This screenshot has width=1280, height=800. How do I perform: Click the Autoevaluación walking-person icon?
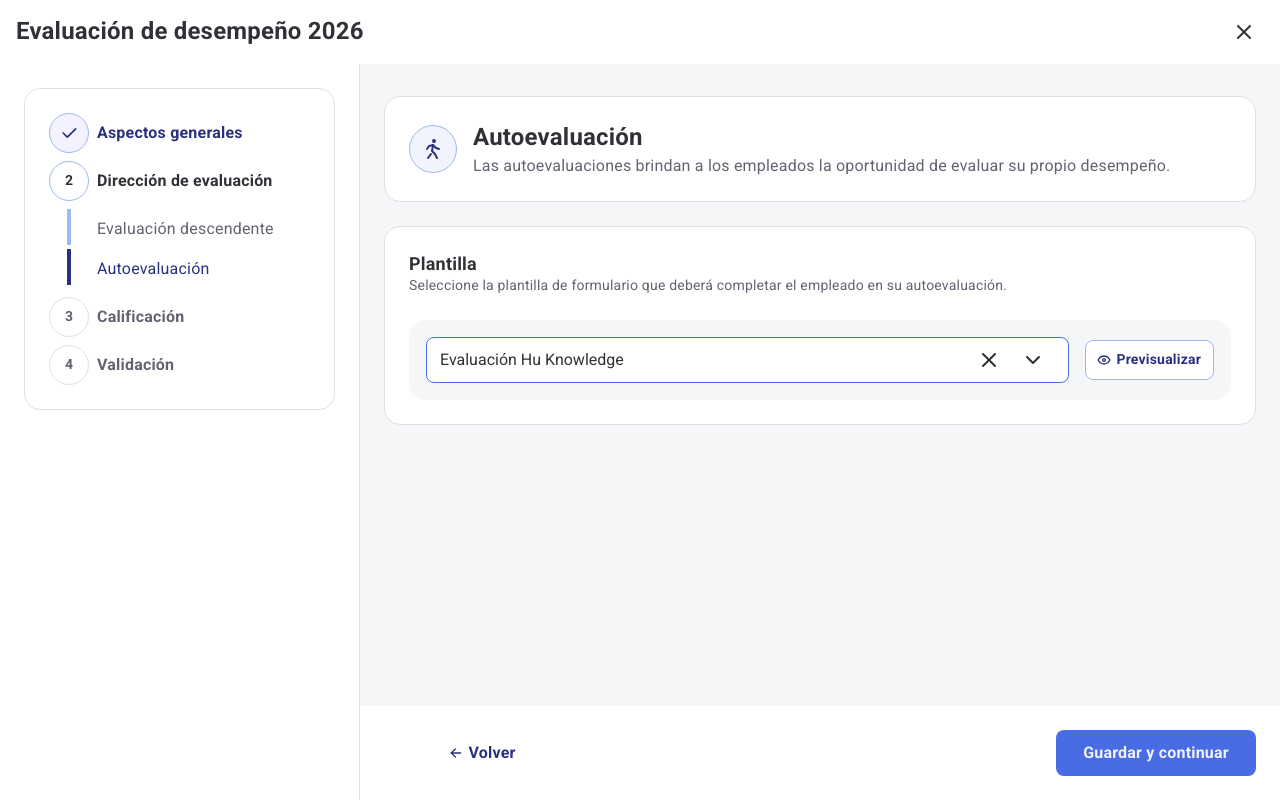(433, 149)
